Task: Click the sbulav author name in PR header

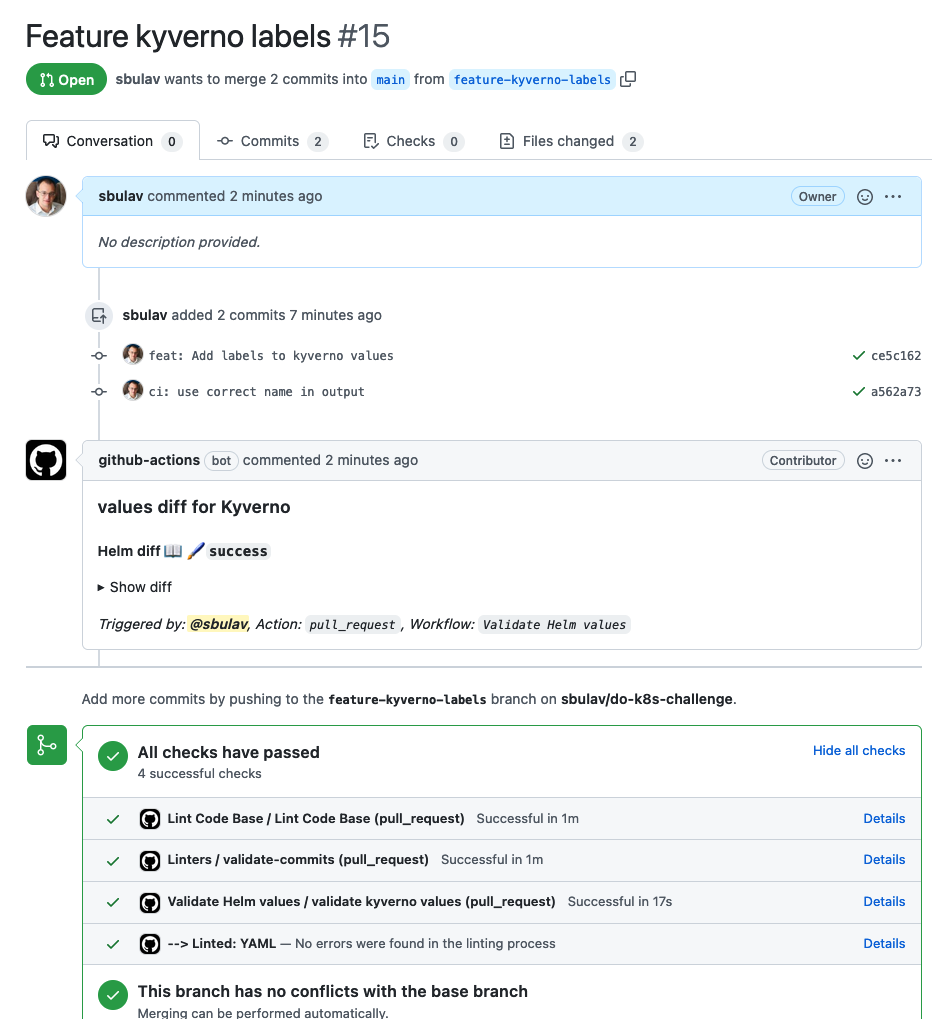Action: point(138,79)
